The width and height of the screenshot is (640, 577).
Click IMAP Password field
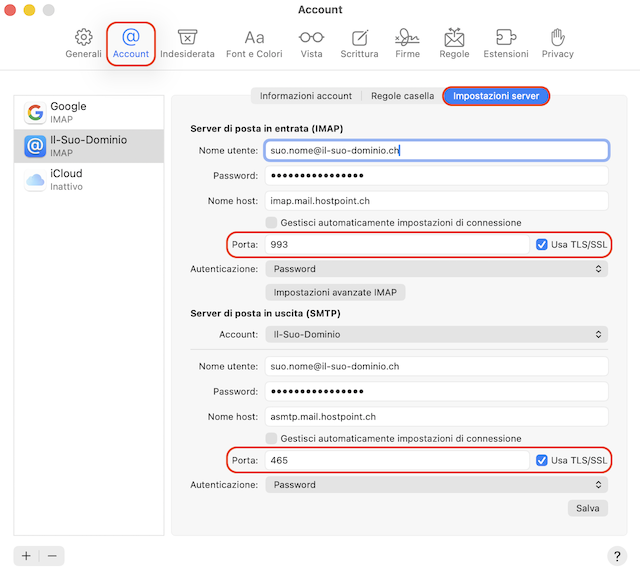coord(436,175)
